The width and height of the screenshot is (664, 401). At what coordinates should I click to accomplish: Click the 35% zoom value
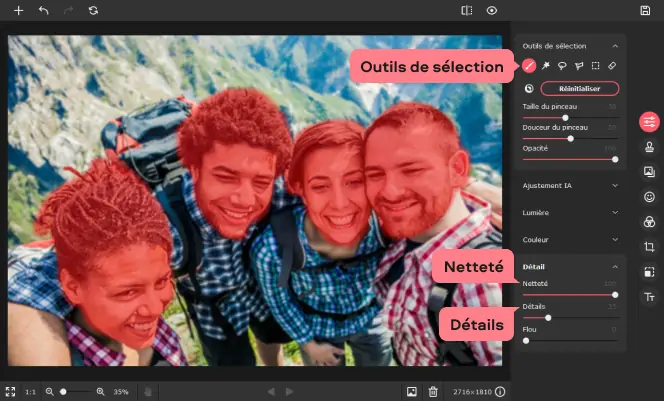pos(121,392)
